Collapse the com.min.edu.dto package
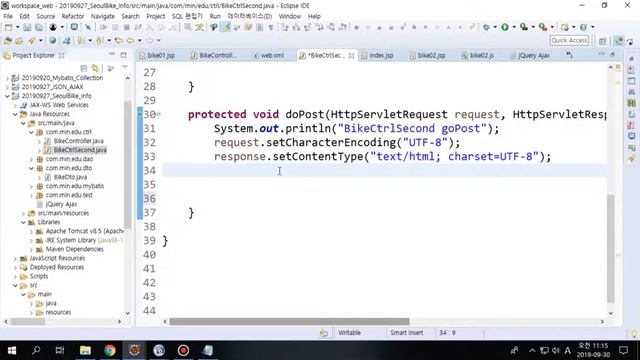Image resolution: width=640 pixels, height=360 pixels. 31,168
